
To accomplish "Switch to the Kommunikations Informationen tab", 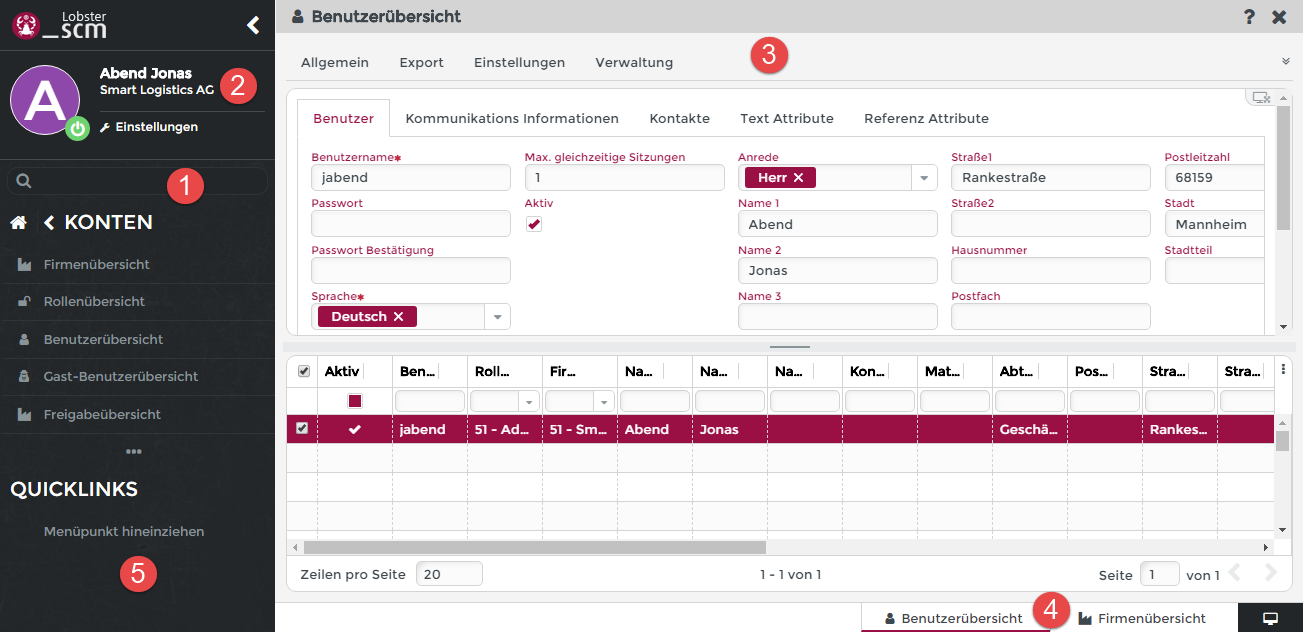I will coord(512,118).
